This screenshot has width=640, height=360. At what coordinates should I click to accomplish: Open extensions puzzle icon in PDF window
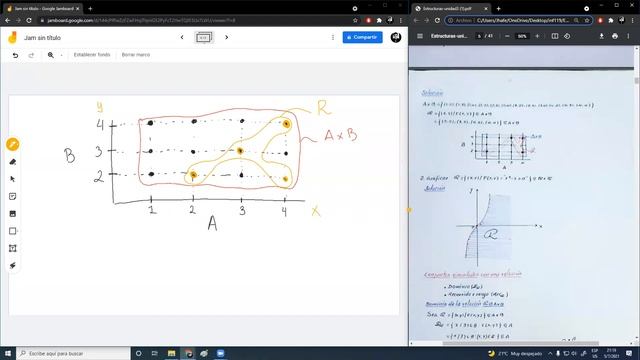pyautogui.click(x=611, y=20)
